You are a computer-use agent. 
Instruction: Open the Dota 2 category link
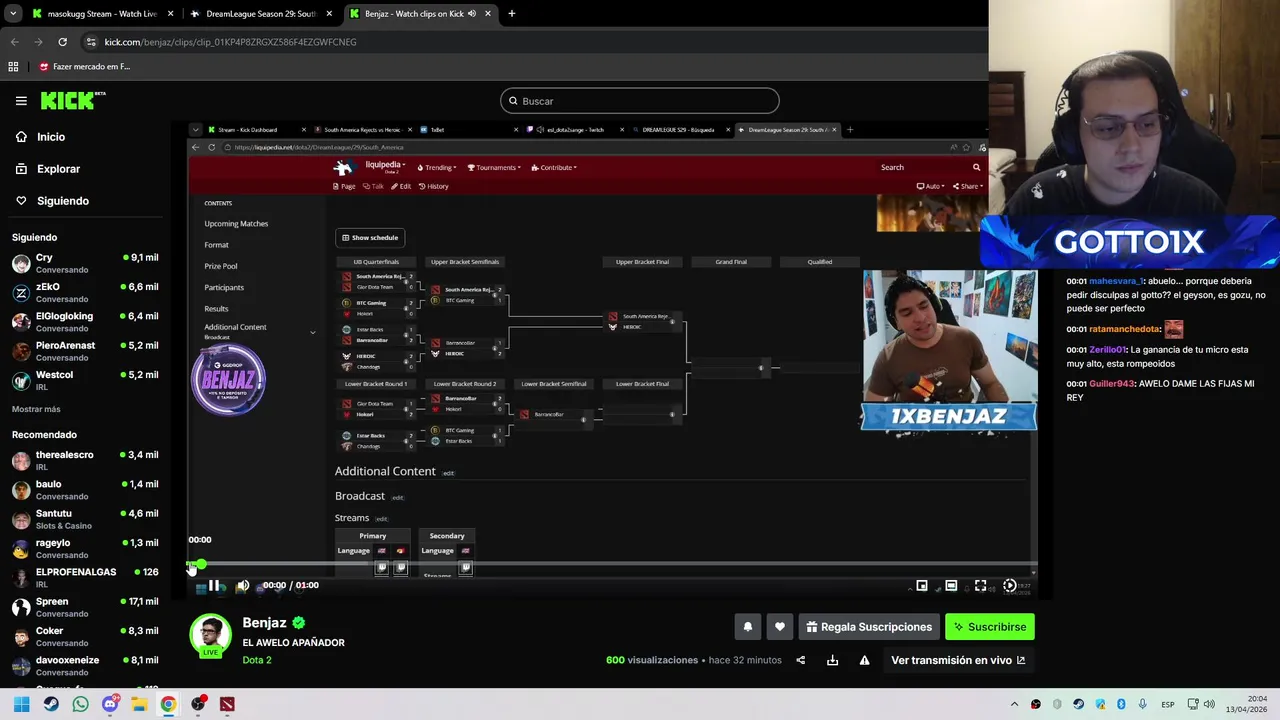(x=257, y=660)
